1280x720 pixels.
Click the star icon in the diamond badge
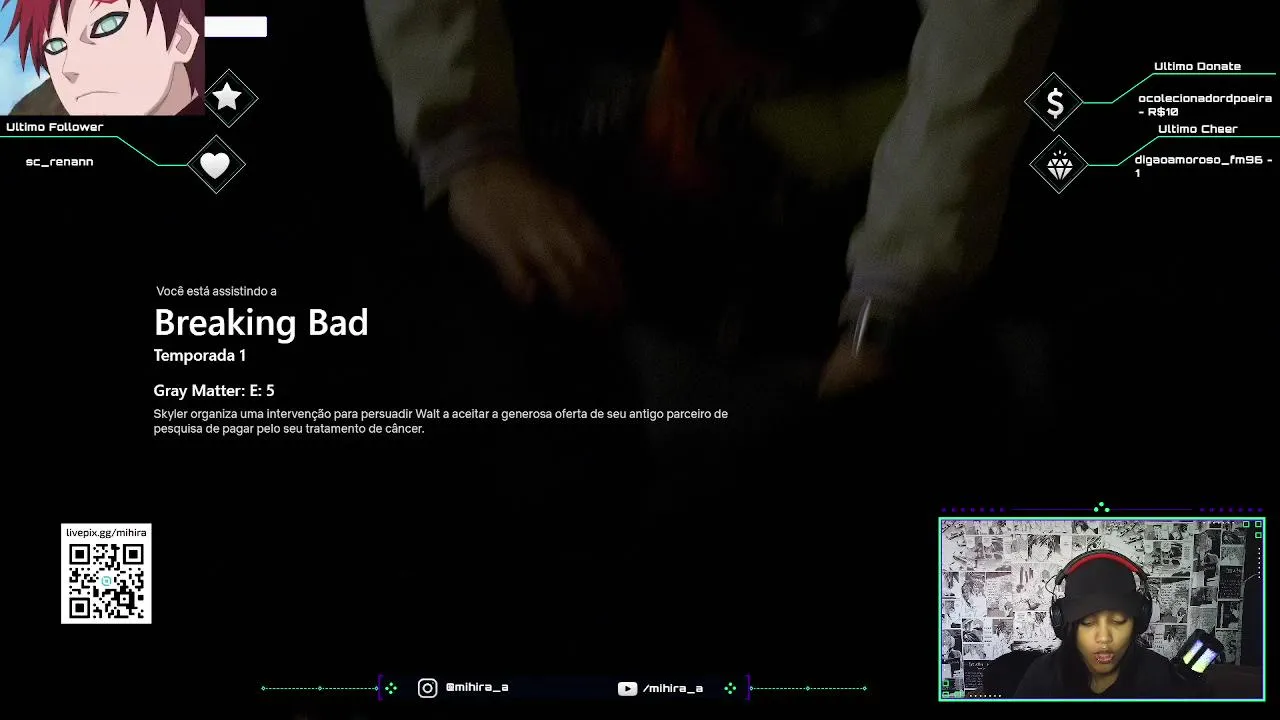click(228, 97)
